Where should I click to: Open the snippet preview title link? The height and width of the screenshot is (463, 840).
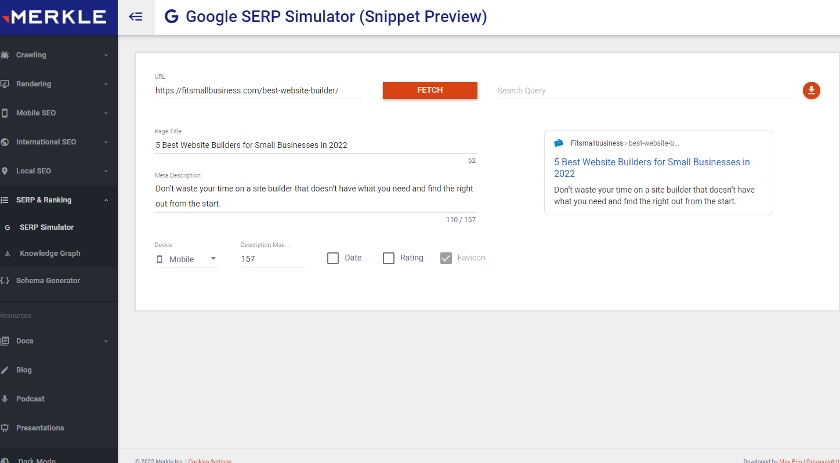(x=651, y=167)
